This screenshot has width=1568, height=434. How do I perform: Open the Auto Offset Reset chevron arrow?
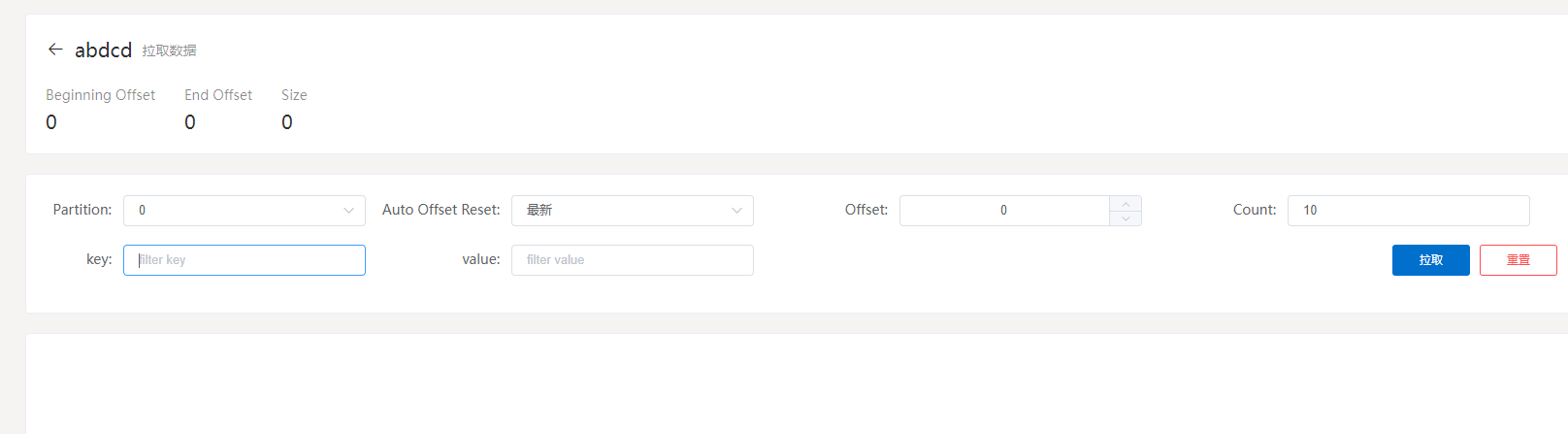[x=736, y=211]
